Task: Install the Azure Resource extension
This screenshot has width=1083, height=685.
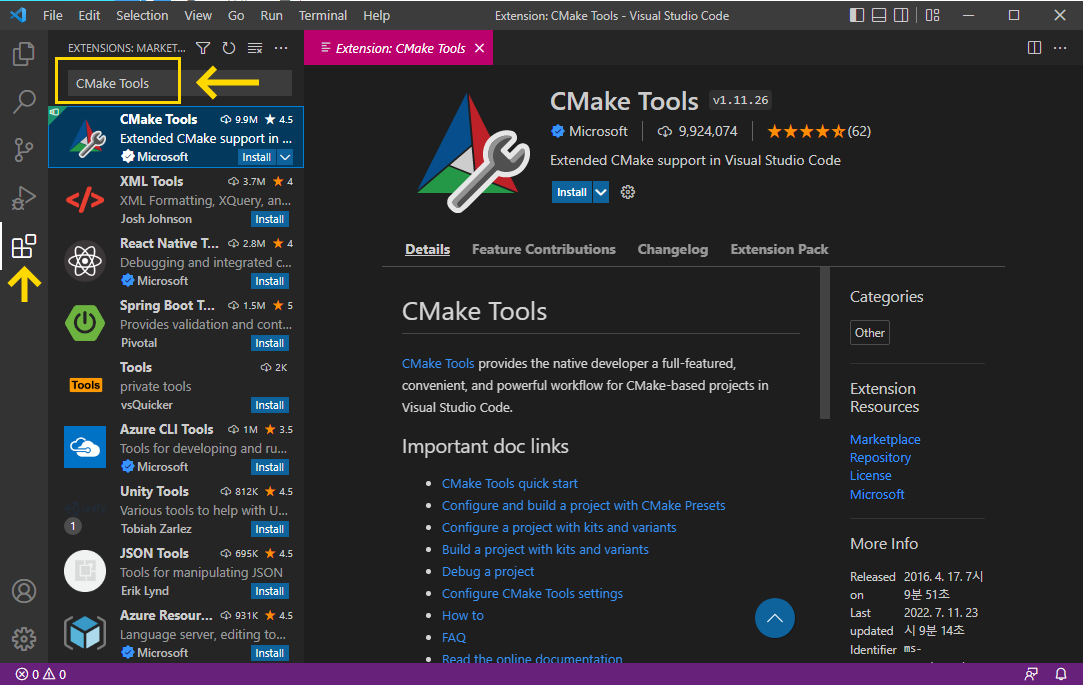Action: point(269,653)
